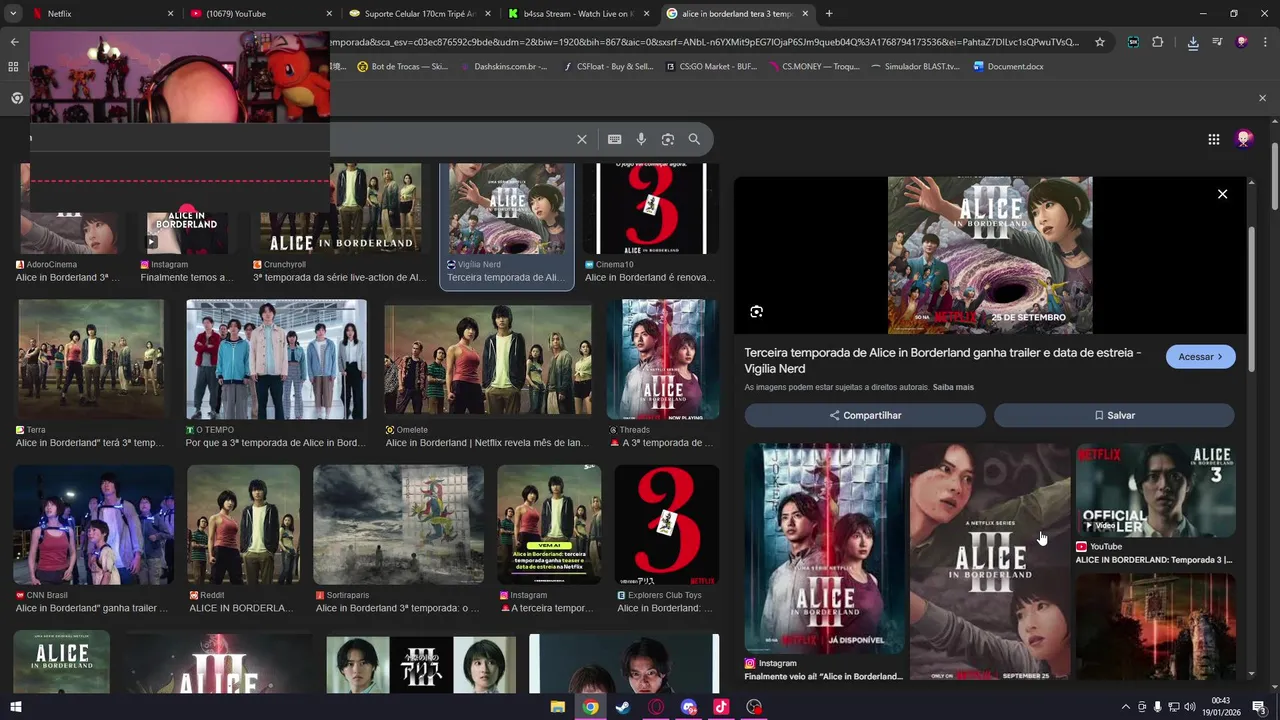1280x720 pixels.
Task: Open the Chrome profile icon in toolbar
Action: 1241,42
